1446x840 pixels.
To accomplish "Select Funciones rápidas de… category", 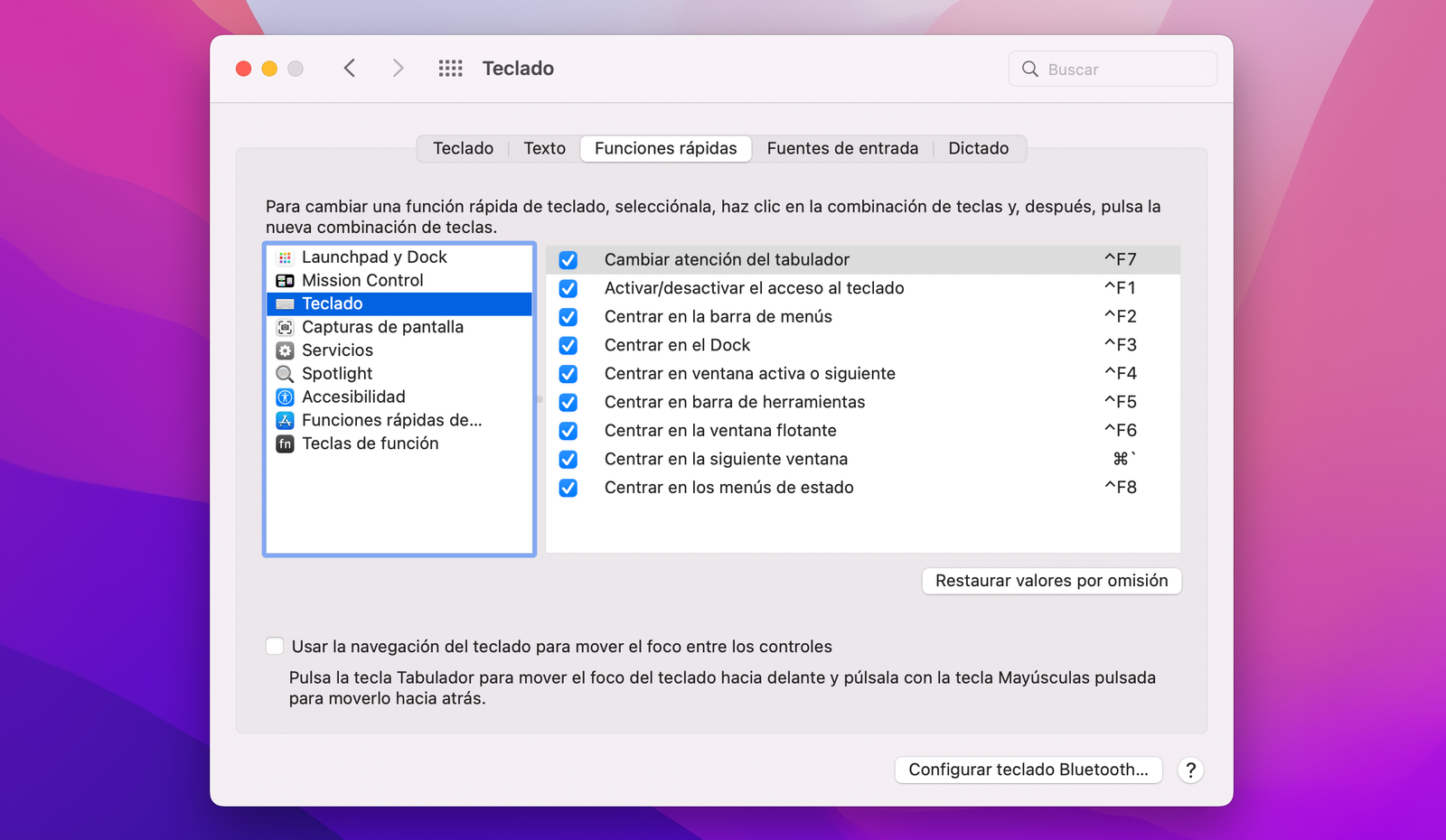I will pyautogui.click(x=399, y=420).
